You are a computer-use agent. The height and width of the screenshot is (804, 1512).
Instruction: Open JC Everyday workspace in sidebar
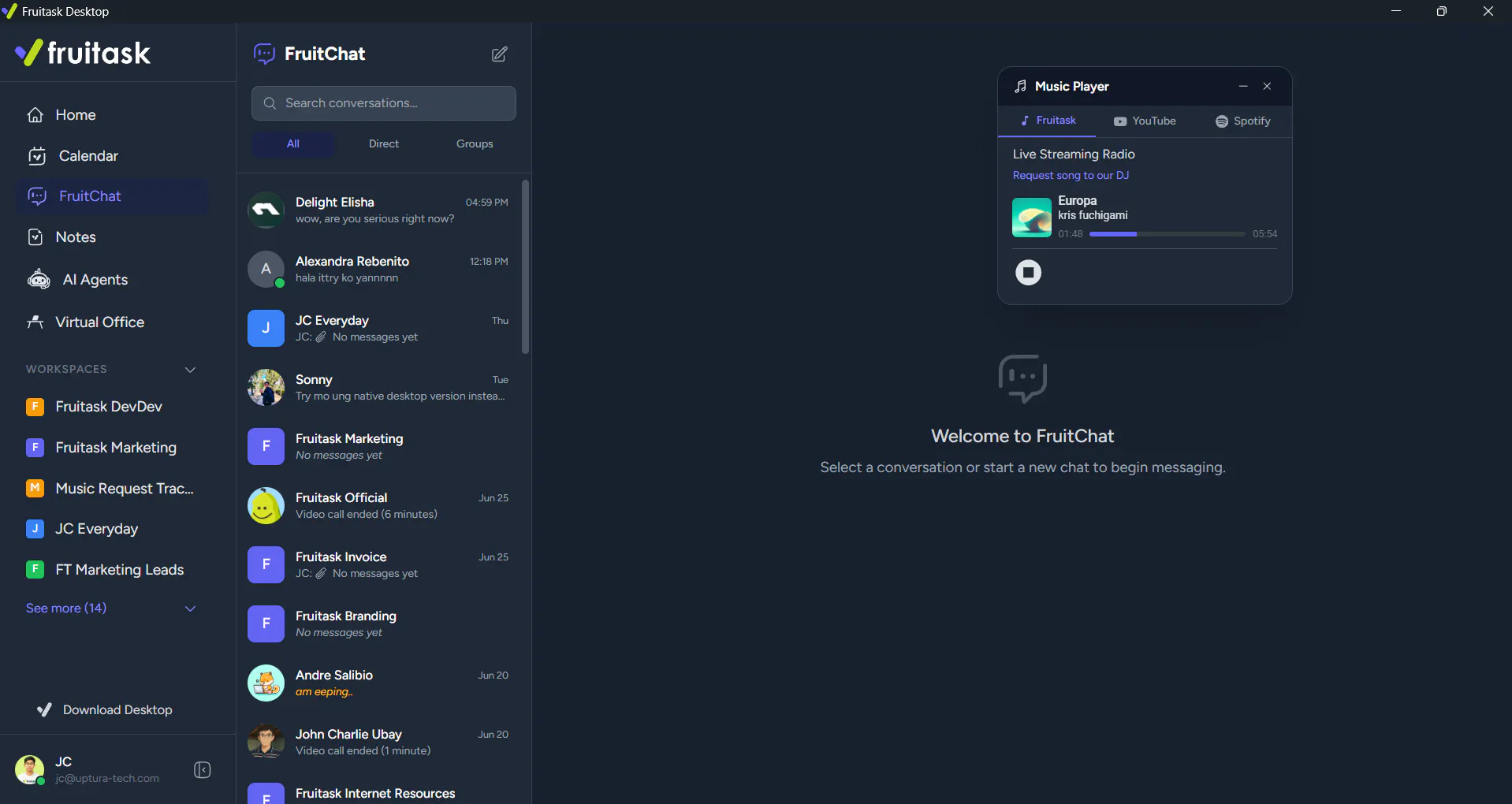[x=112, y=529]
